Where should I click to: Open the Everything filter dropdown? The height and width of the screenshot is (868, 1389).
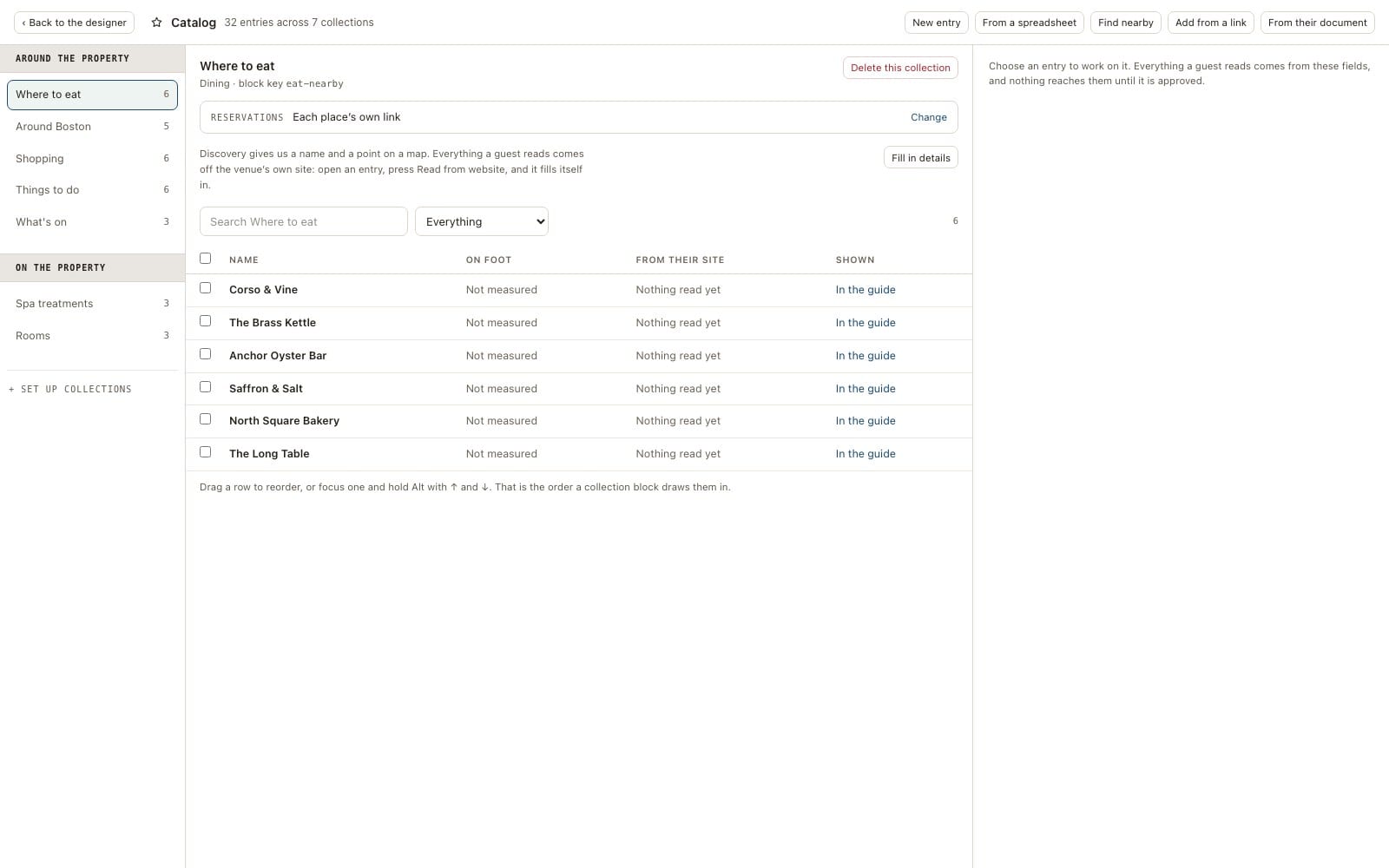click(x=482, y=221)
